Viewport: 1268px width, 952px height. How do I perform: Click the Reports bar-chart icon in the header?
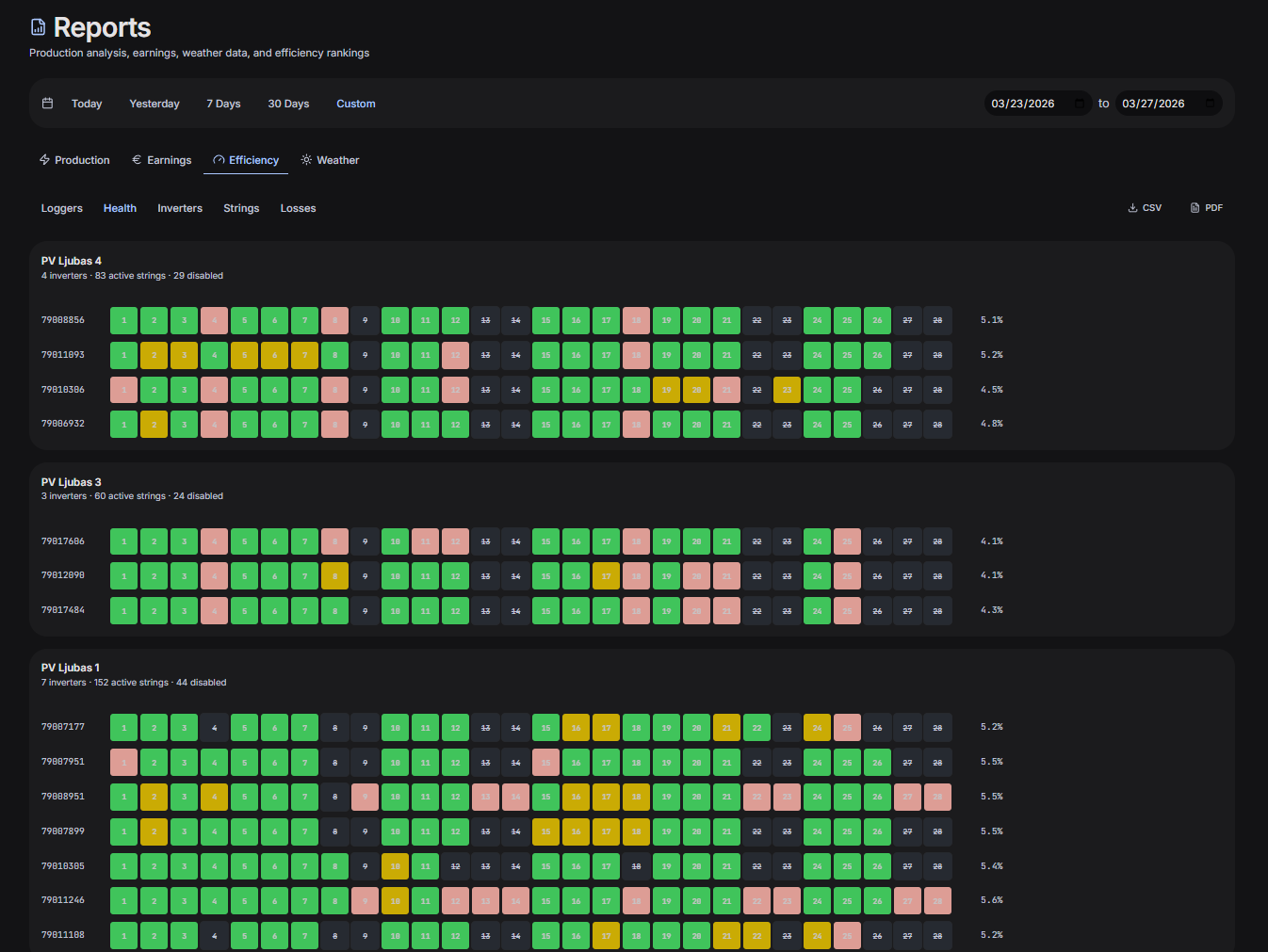pos(38,26)
